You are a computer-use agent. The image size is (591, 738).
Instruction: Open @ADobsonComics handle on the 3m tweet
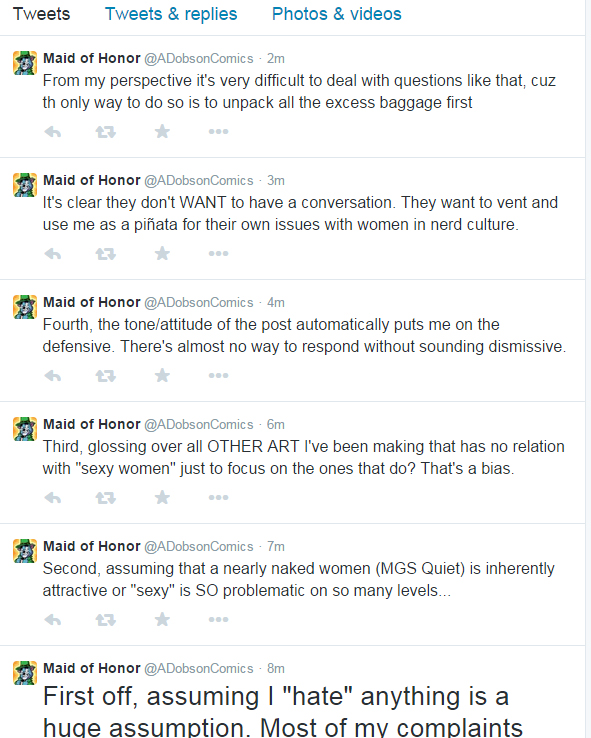[x=199, y=180]
